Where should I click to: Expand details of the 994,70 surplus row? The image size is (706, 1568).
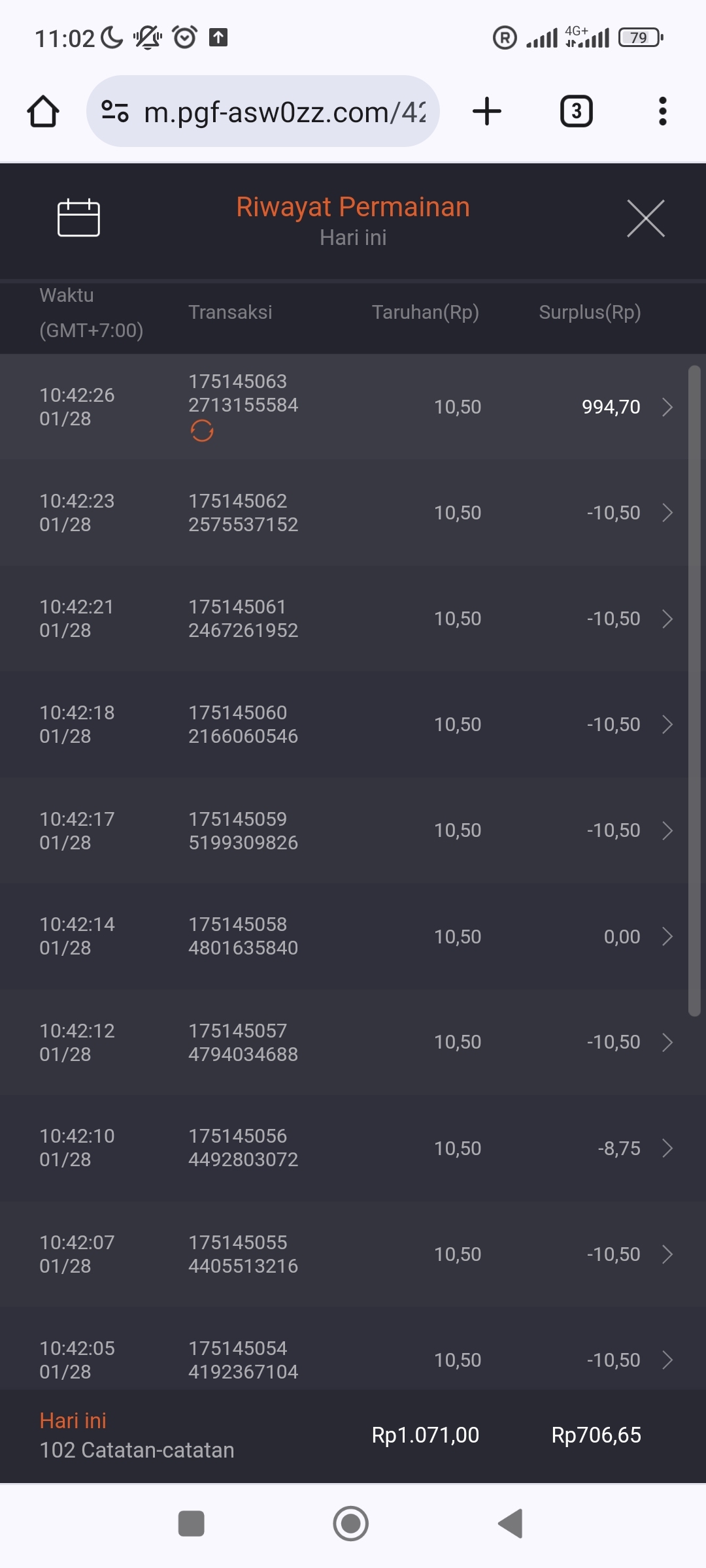click(667, 407)
